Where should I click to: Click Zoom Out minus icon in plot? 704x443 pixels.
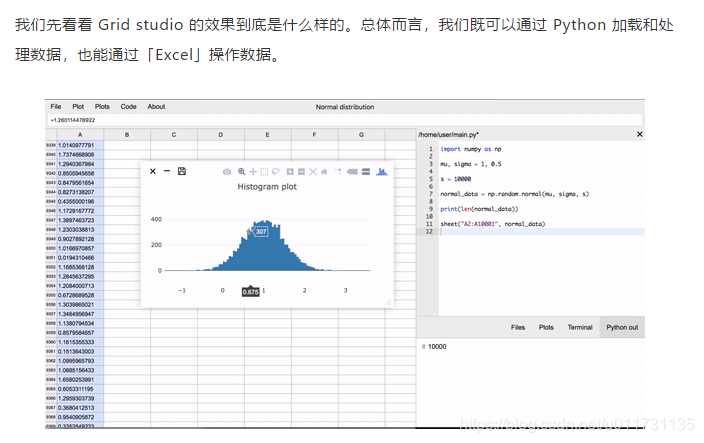[301, 171]
